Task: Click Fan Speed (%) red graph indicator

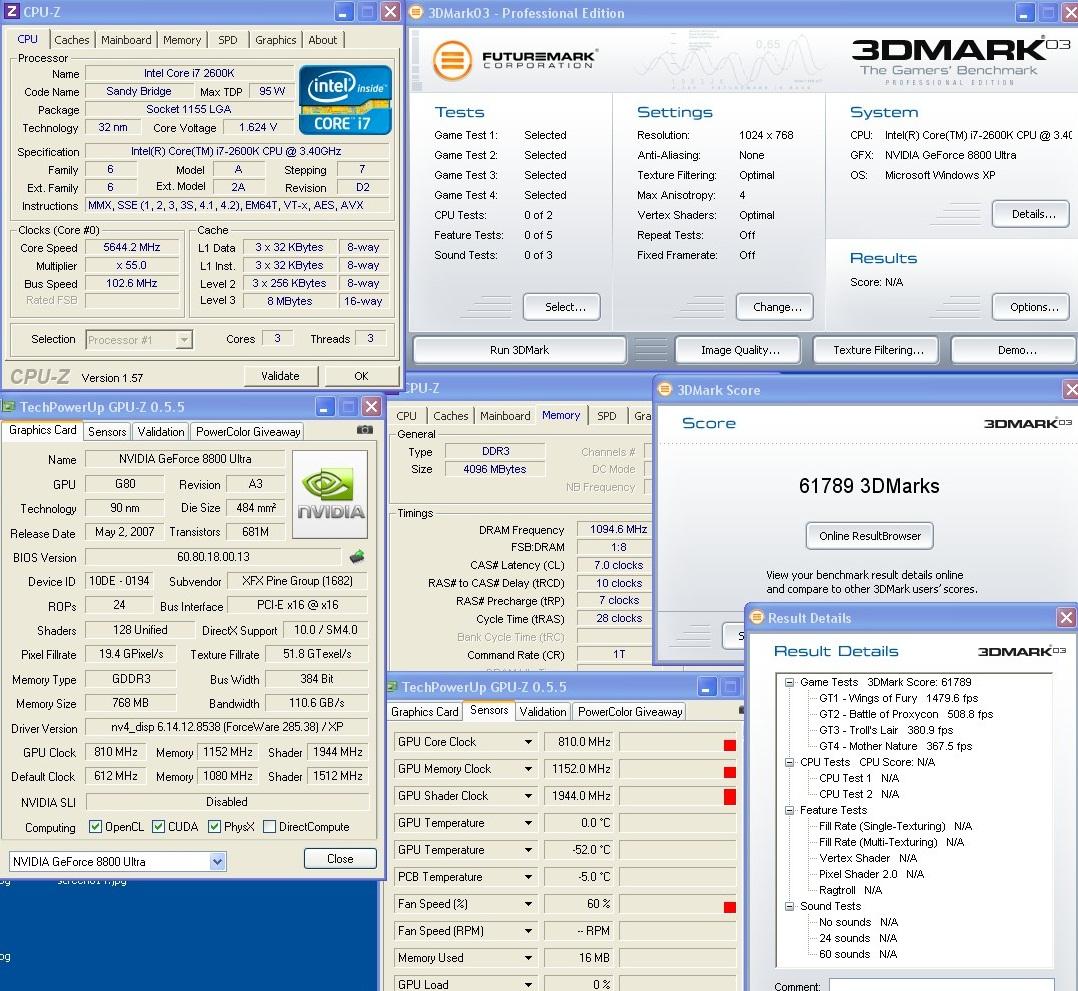Action: 729,907
